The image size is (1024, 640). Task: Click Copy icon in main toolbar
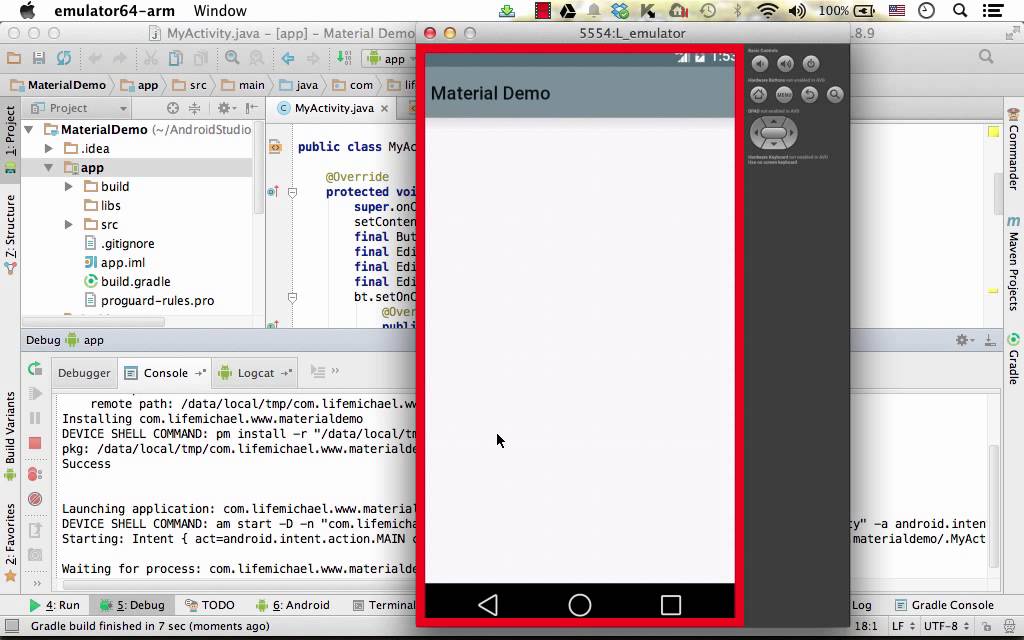pos(176,58)
